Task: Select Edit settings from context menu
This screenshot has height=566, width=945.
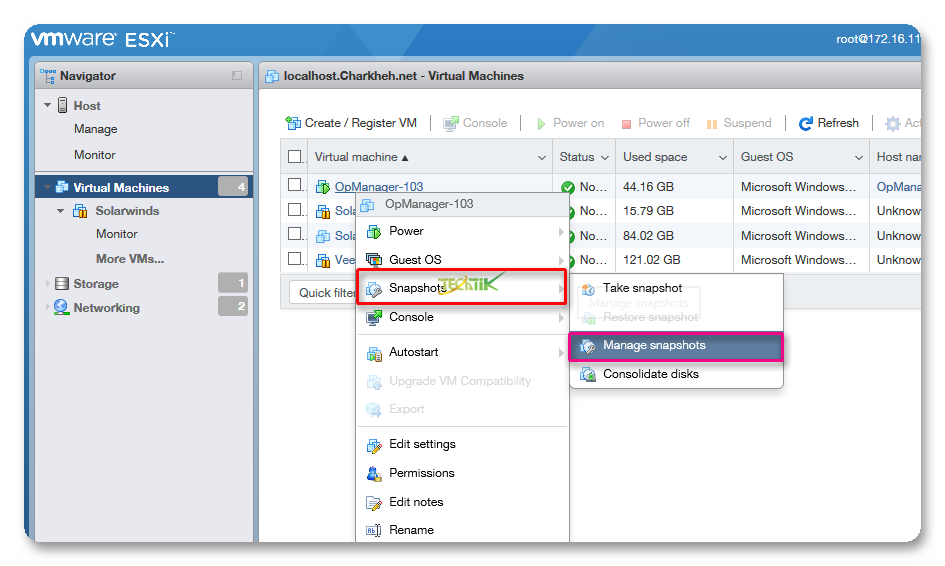Action: [x=462, y=444]
